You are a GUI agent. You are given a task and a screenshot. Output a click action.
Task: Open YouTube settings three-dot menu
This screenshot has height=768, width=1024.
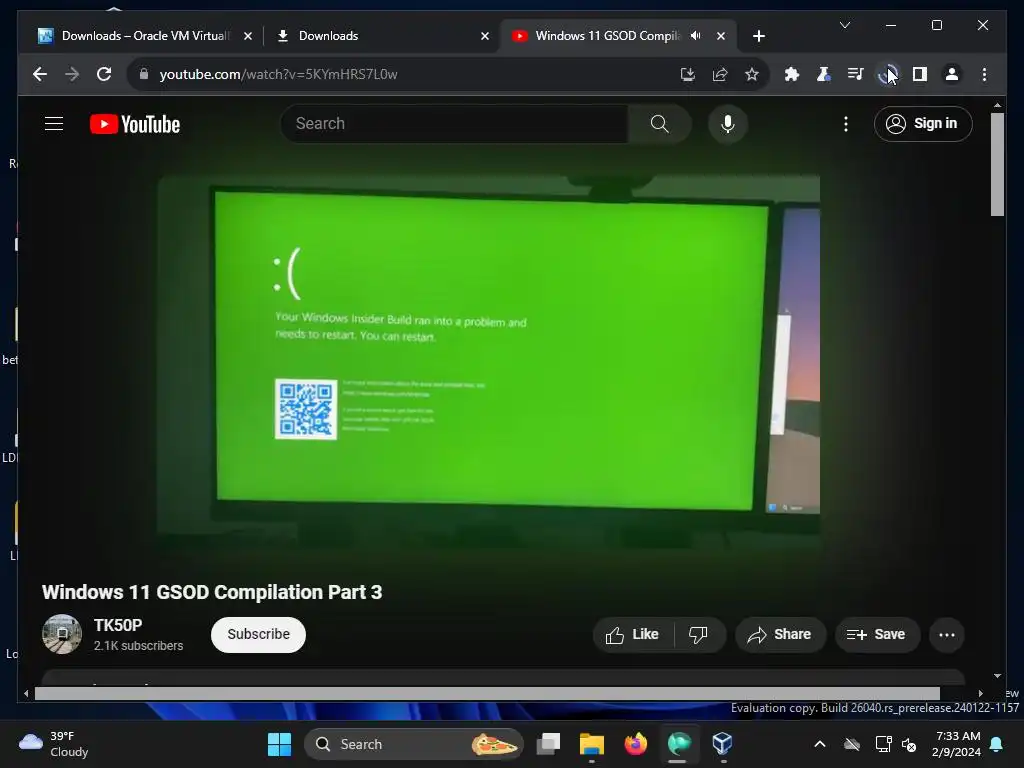pos(846,123)
